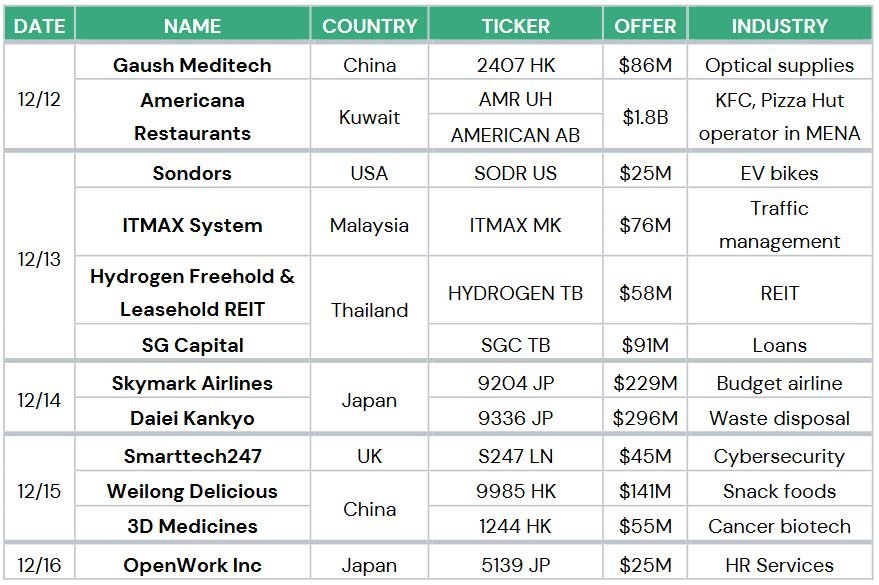Image resolution: width=879 pixels, height=585 pixels.
Task: Select the OpenWork Inc name cell
Action: coord(192,565)
